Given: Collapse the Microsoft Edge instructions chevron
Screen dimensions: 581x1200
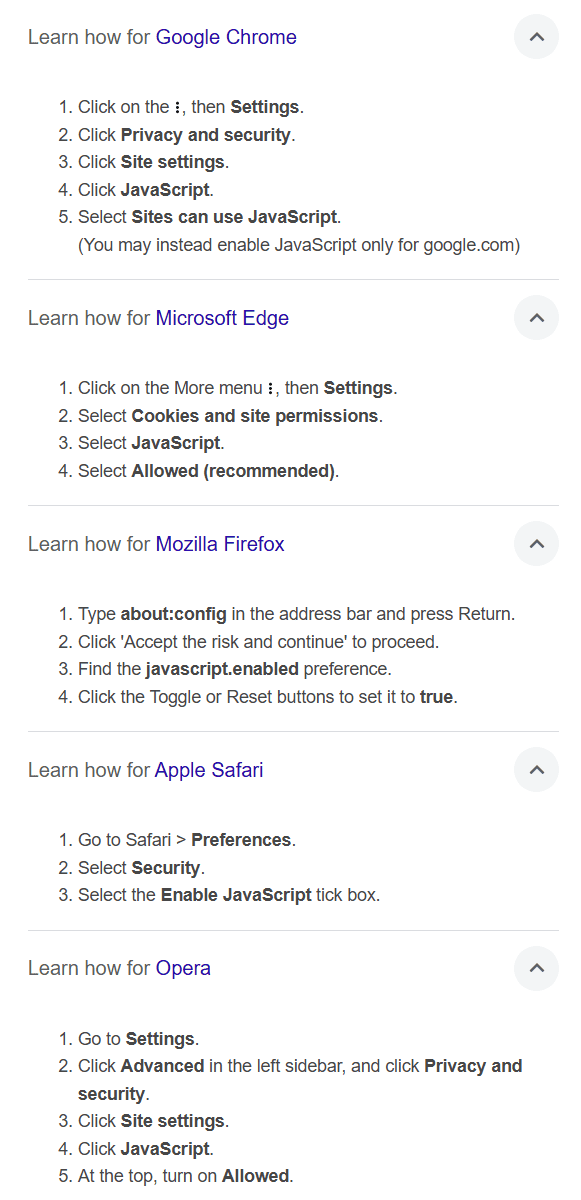Looking at the screenshot, I should 536,318.
